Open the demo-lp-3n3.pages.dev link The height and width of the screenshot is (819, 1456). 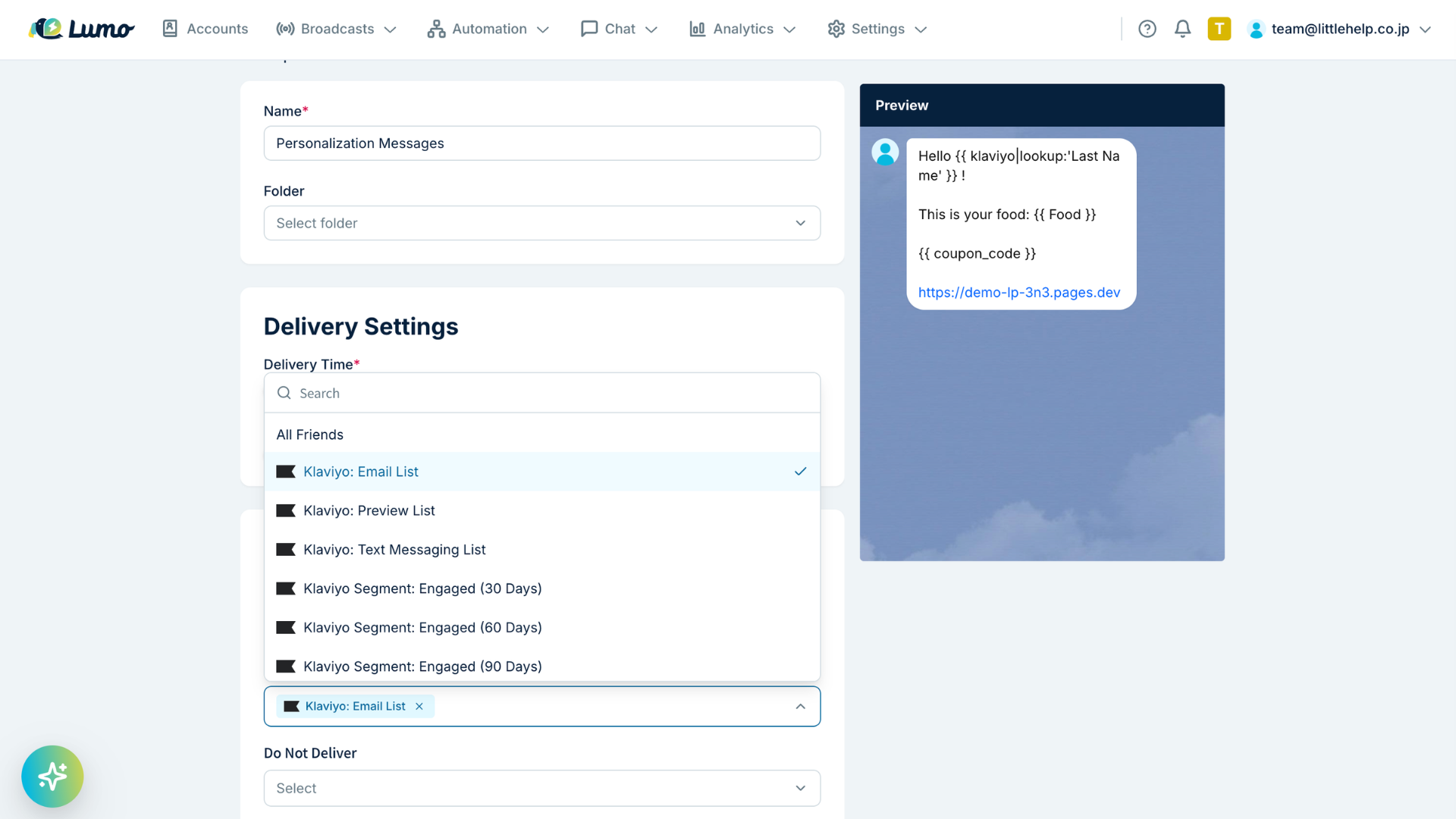(1018, 292)
